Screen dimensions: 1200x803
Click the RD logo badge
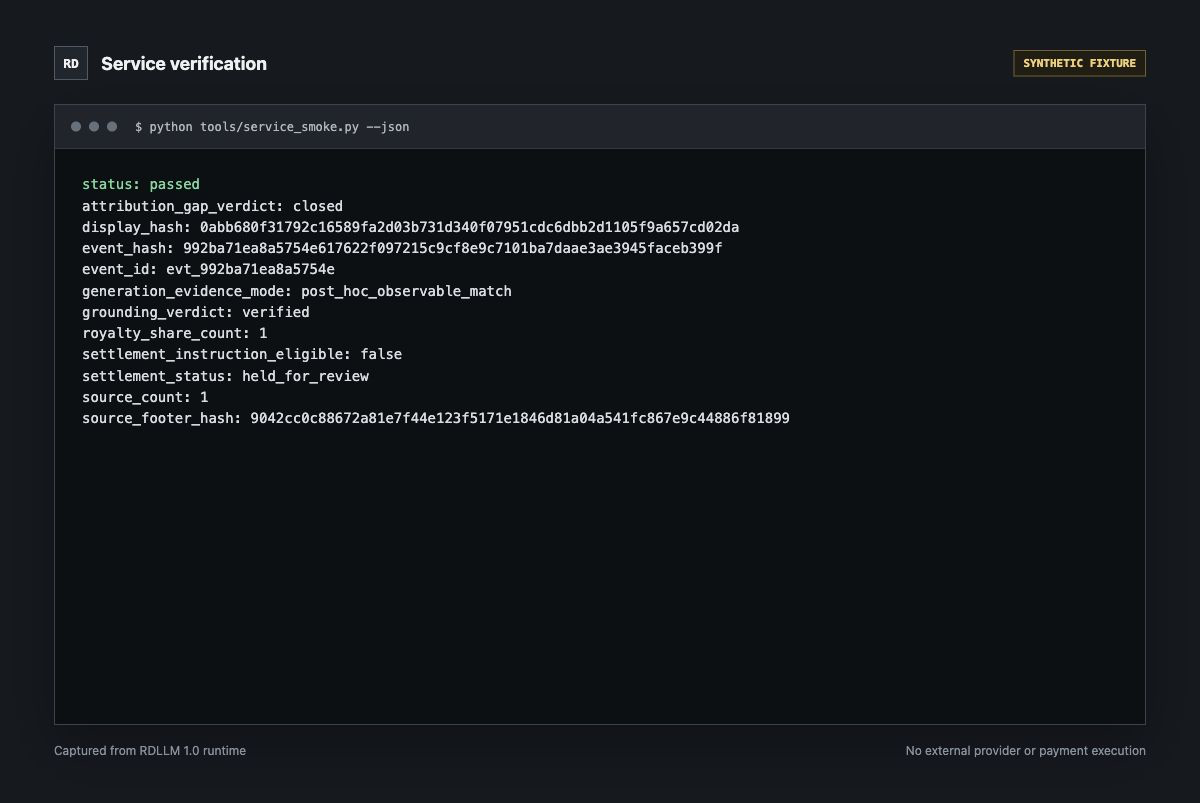(x=71, y=63)
